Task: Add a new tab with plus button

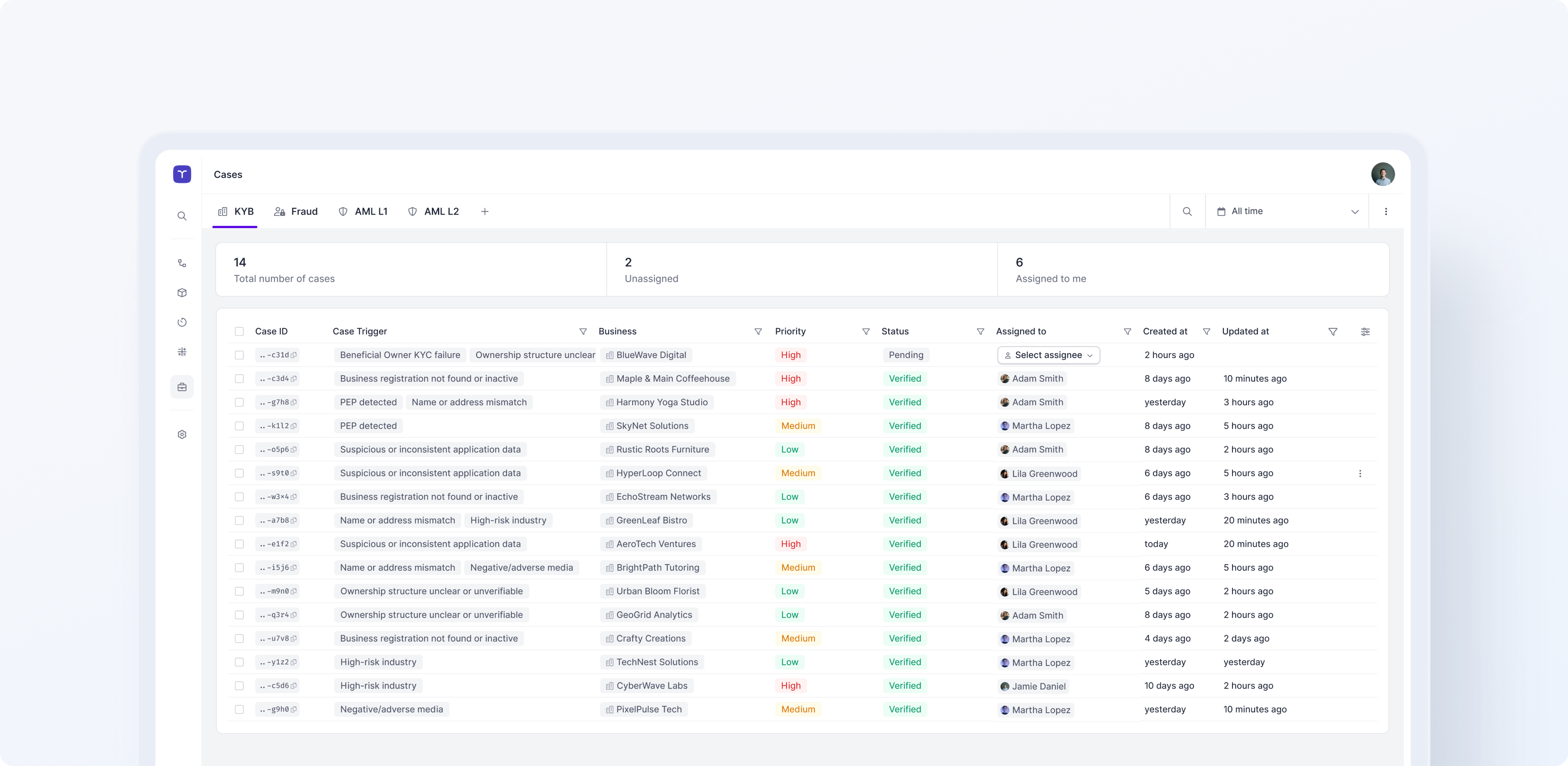Action: click(485, 211)
